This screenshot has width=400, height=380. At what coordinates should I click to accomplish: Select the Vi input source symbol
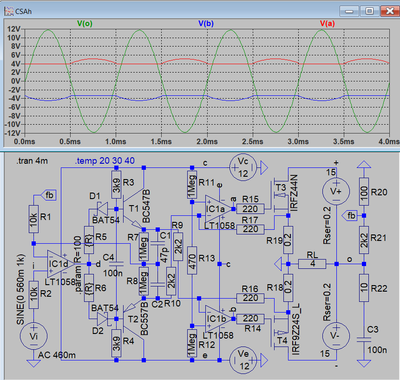[33, 336]
